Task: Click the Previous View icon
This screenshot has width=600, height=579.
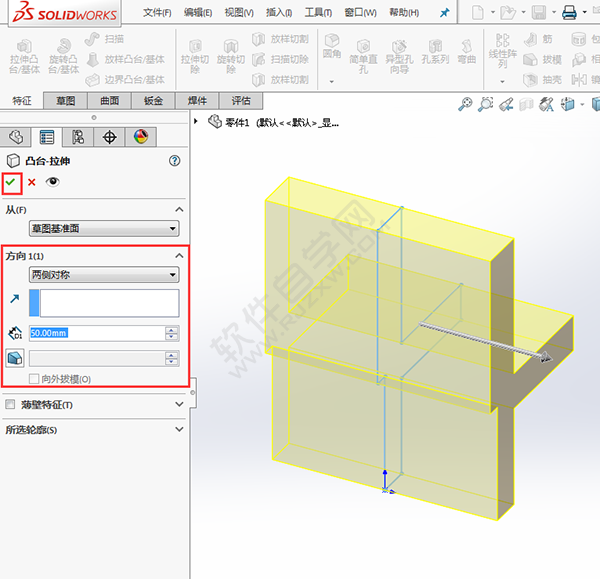Action: (x=506, y=104)
